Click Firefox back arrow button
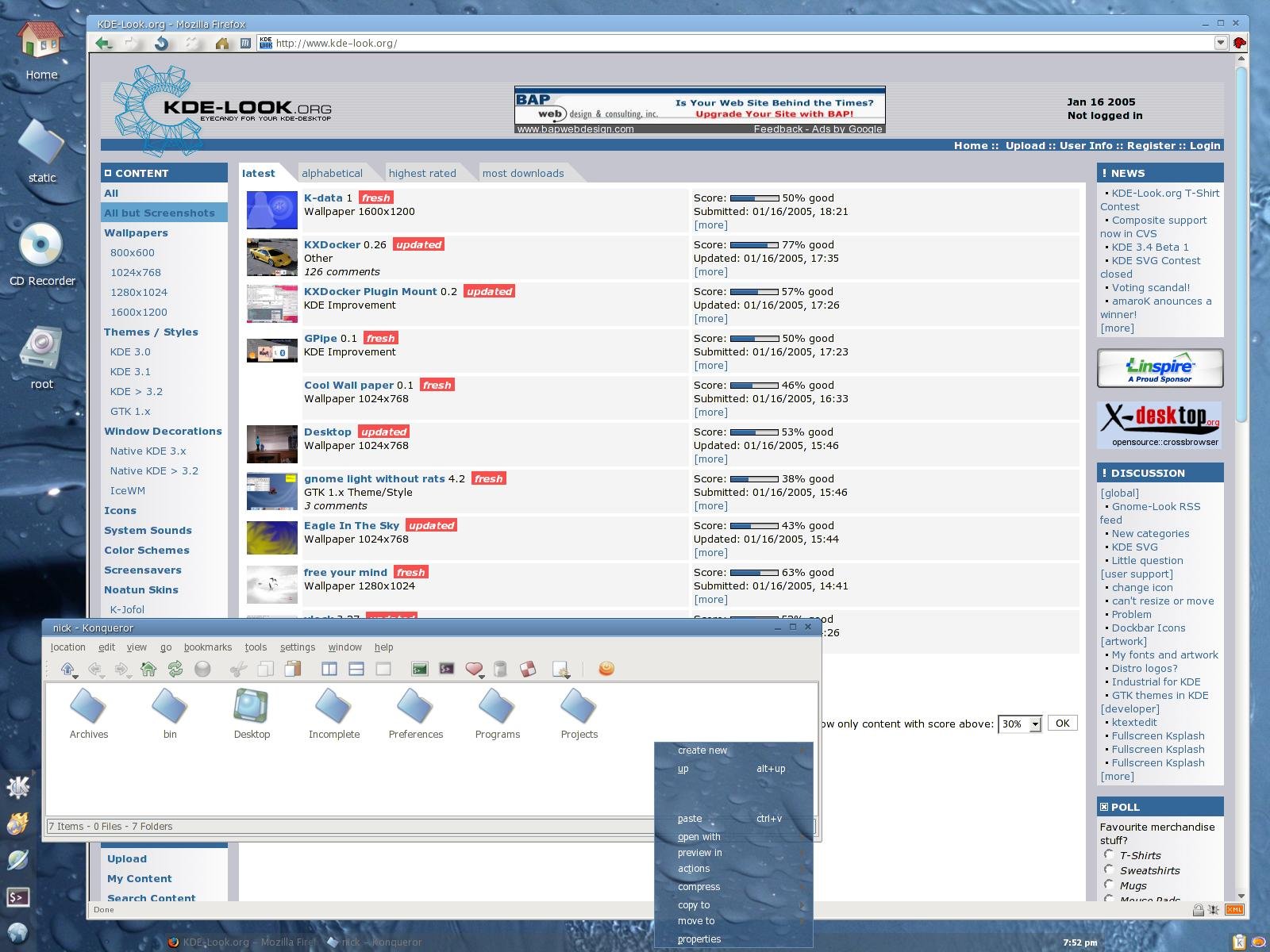Viewport: 1270px width, 952px height. point(102,44)
